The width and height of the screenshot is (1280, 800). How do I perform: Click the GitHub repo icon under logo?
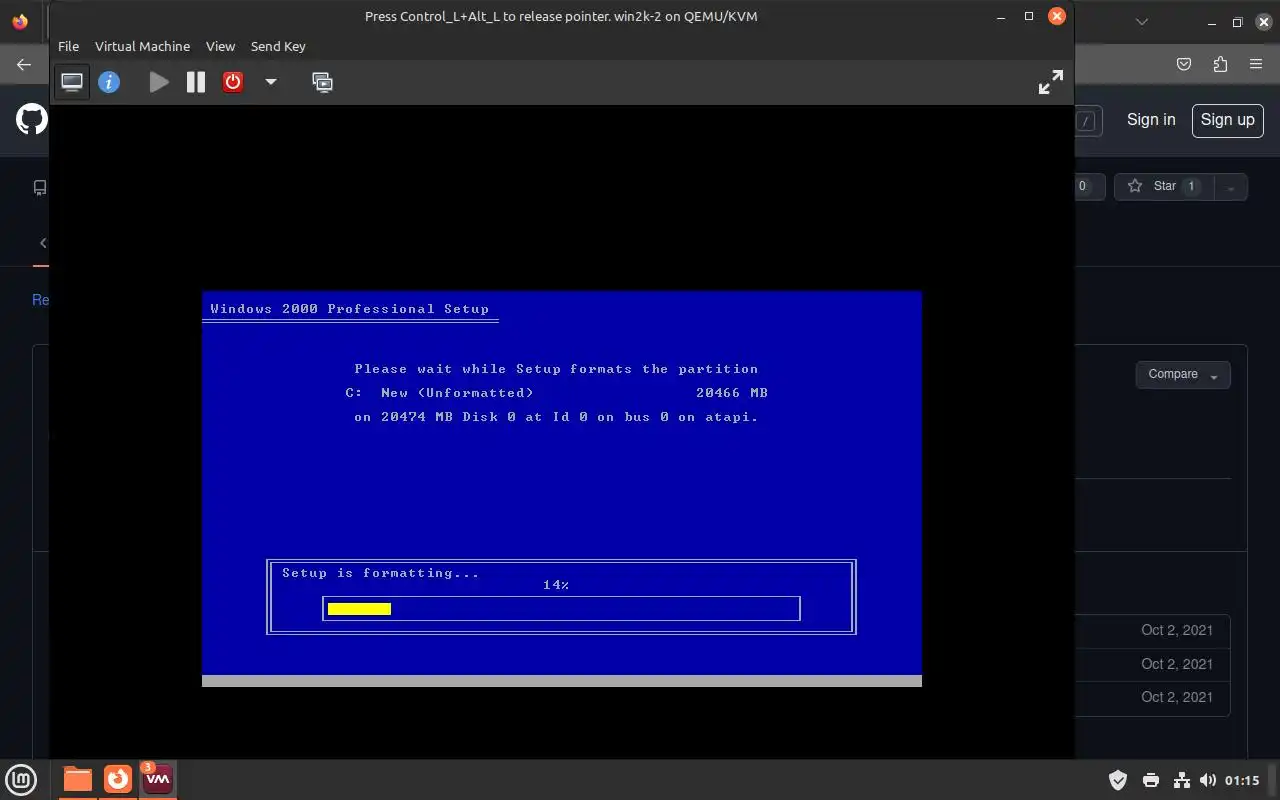pos(40,187)
